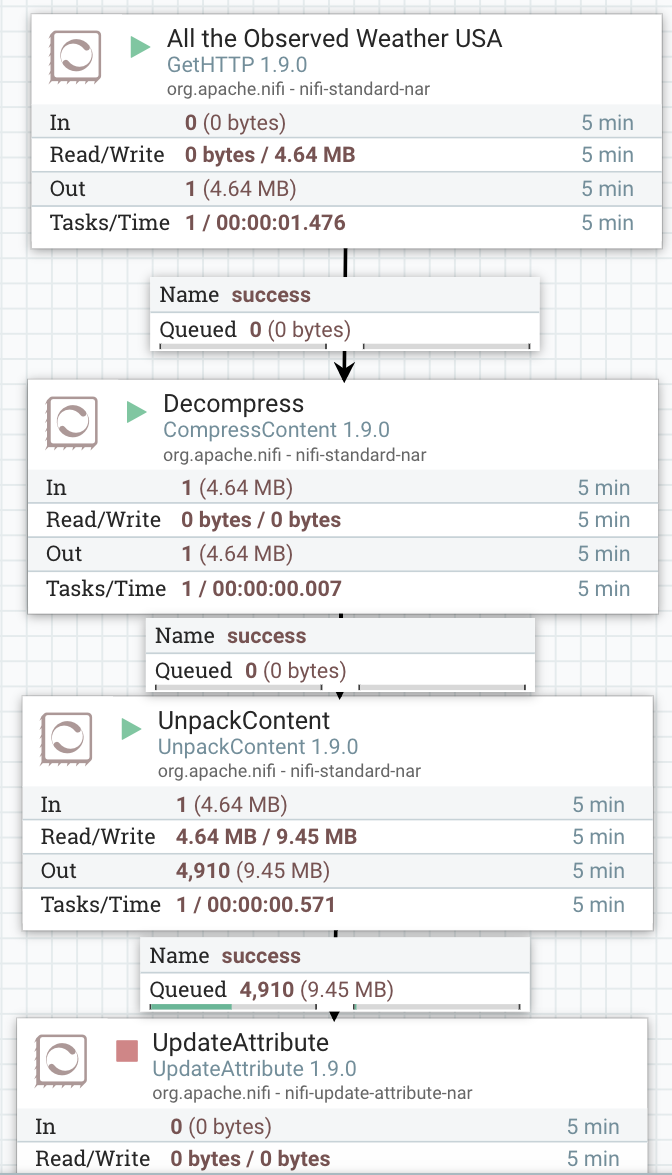Click the GetHTTP processor icon
The image size is (672, 1175).
pos(75,56)
